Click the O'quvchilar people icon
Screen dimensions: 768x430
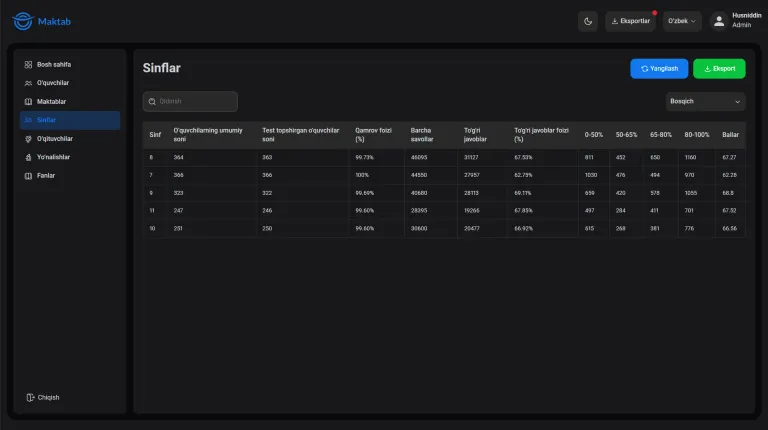28,83
